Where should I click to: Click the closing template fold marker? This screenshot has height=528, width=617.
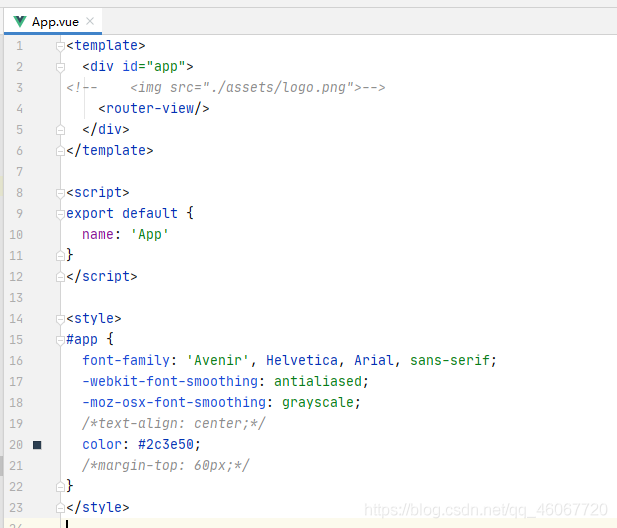(x=60, y=151)
